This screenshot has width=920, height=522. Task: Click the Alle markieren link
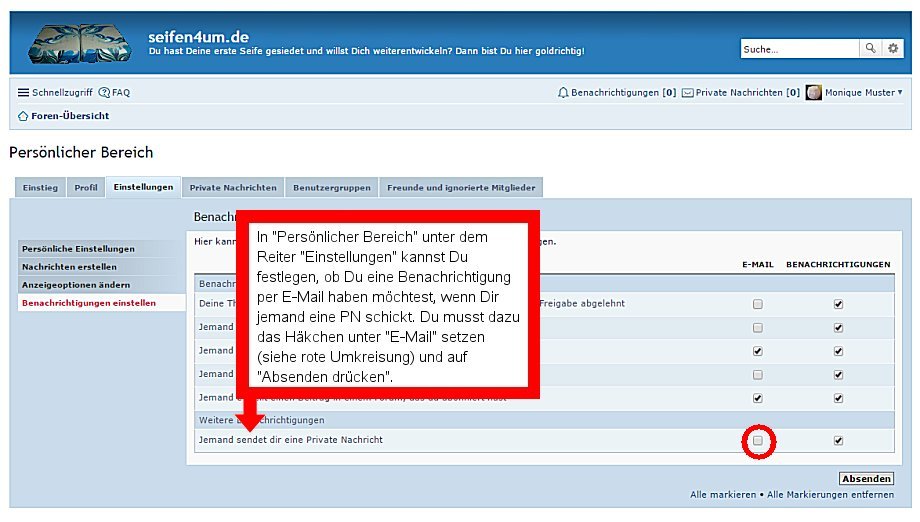click(x=724, y=495)
